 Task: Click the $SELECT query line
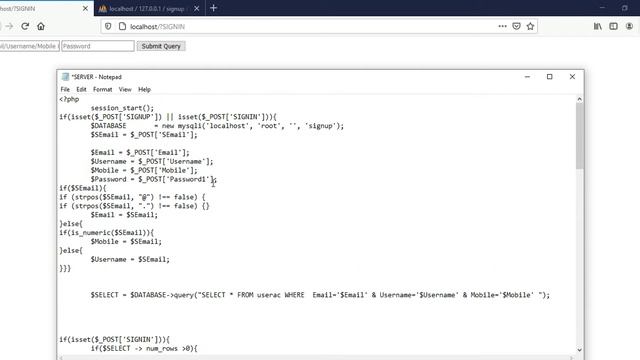[x=320, y=295]
